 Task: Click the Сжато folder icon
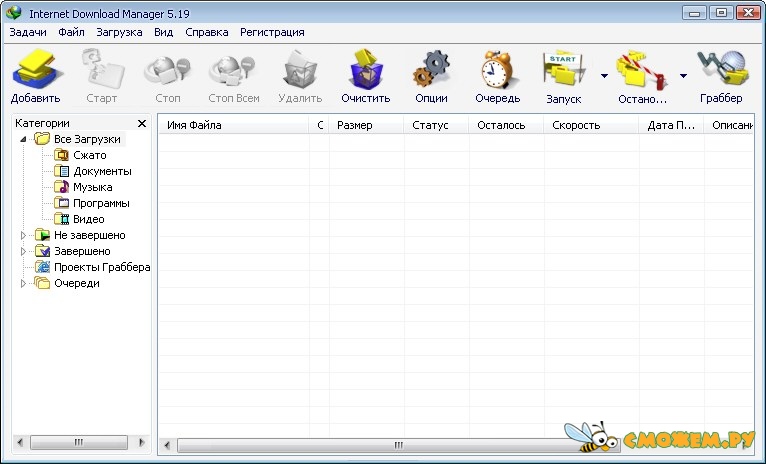[62, 155]
